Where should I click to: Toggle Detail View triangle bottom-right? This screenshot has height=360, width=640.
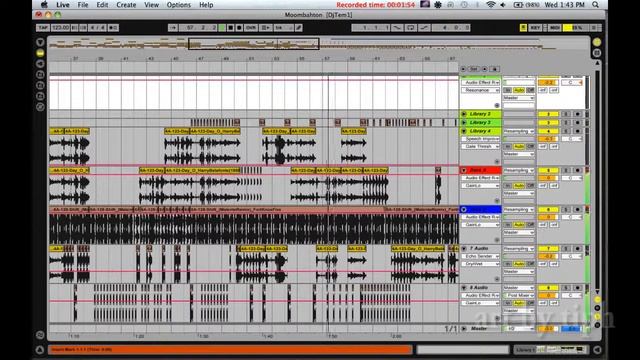pos(597,350)
